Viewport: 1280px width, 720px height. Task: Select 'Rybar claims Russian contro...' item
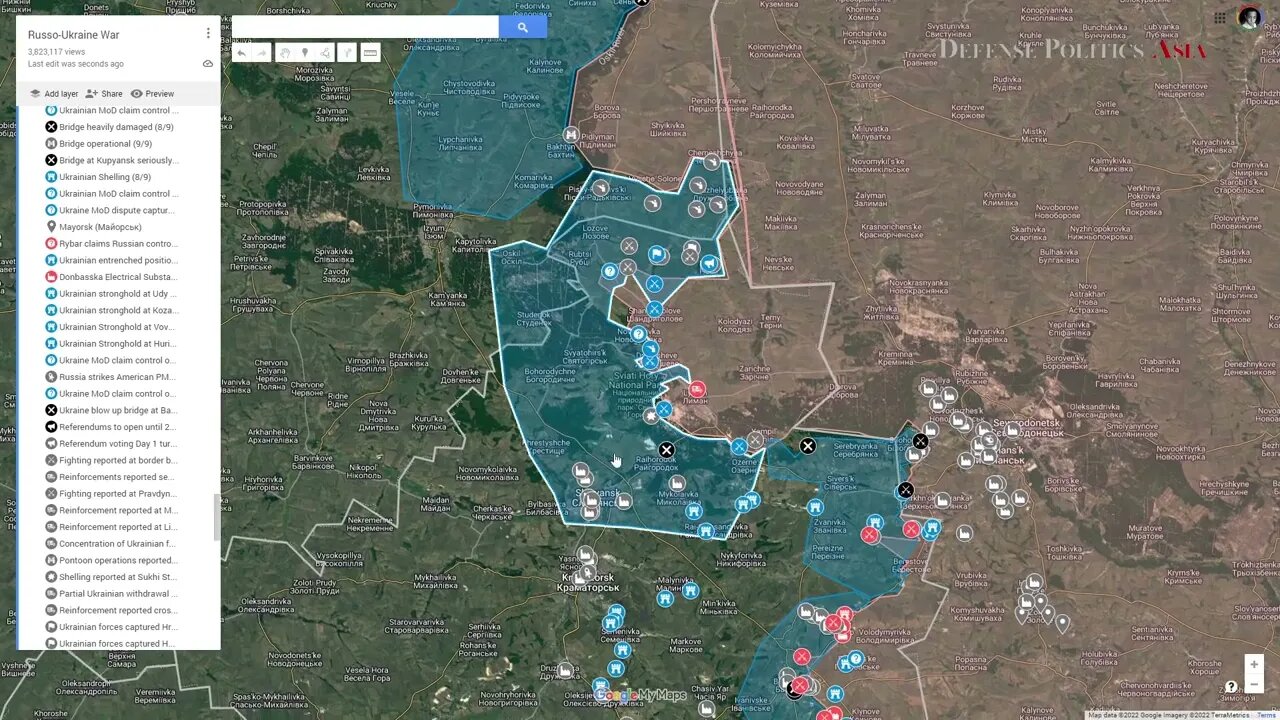click(118, 244)
